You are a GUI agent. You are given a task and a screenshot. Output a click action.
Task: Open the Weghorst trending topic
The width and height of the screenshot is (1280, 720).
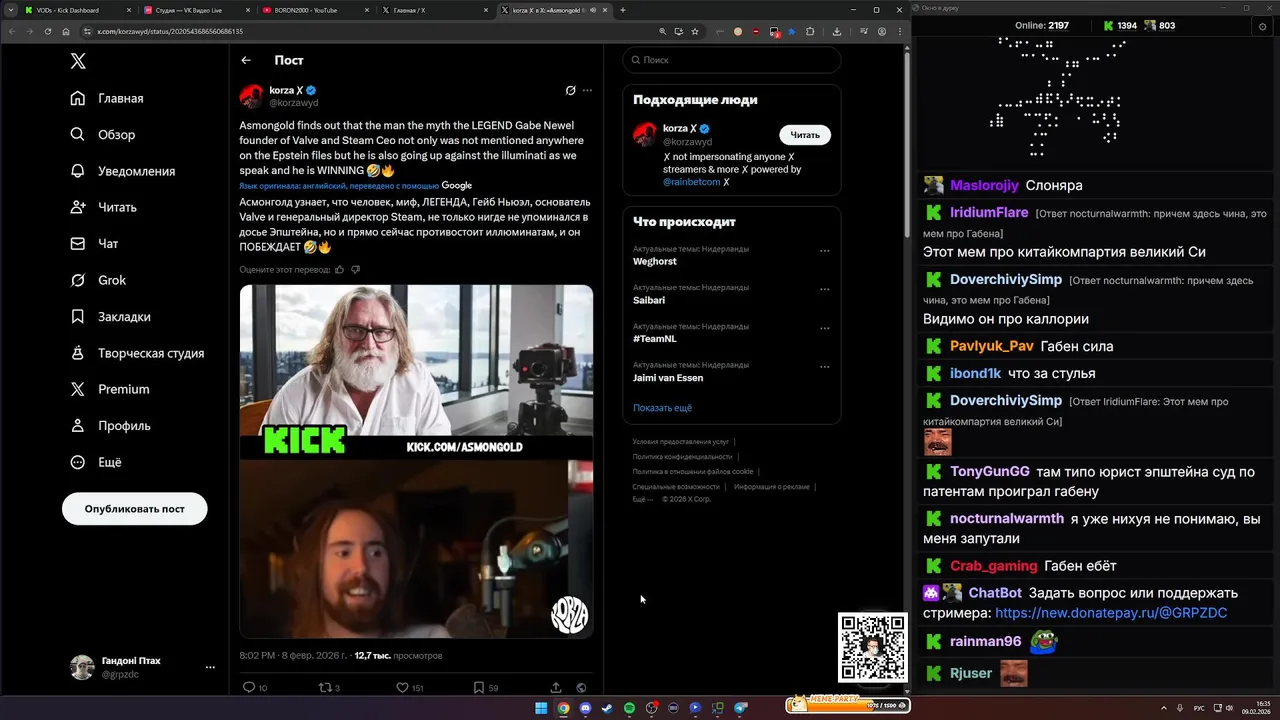[x=655, y=261]
